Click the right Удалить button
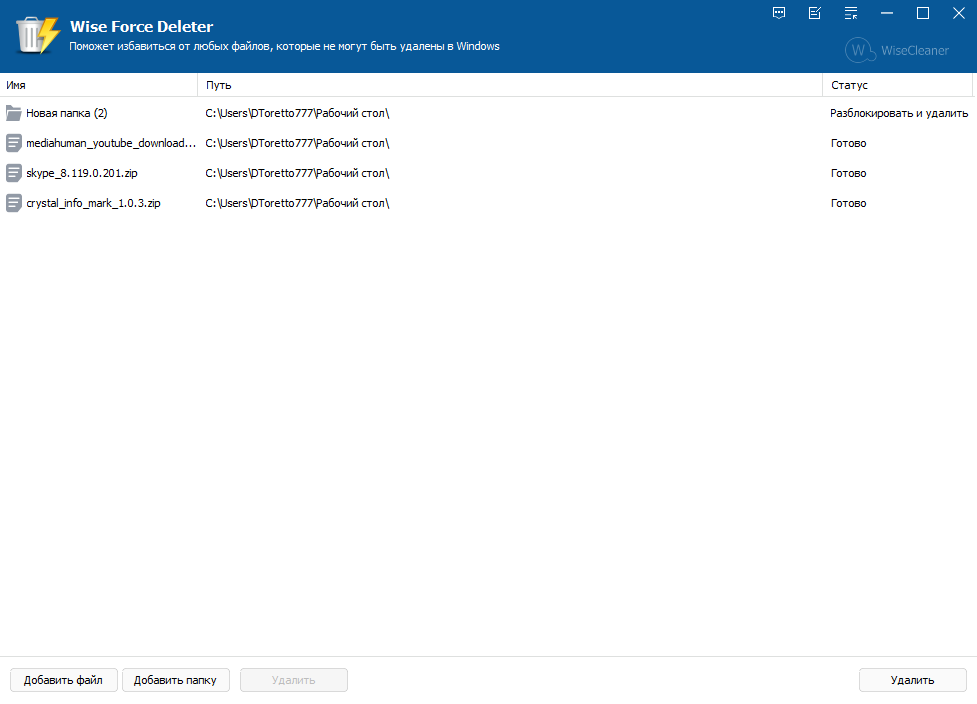 [x=913, y=680]
